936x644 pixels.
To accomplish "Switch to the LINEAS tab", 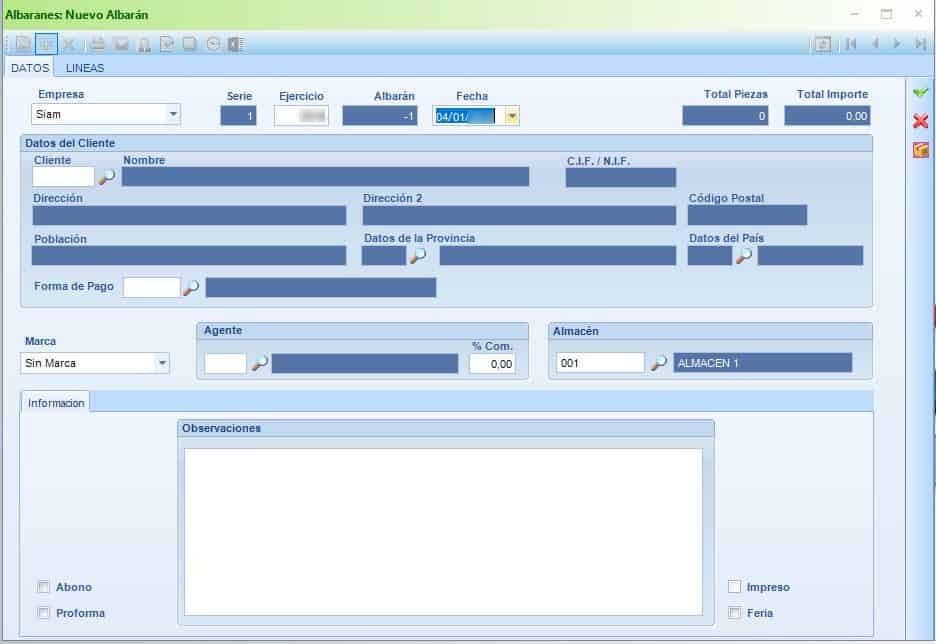I will click(85, 68).
